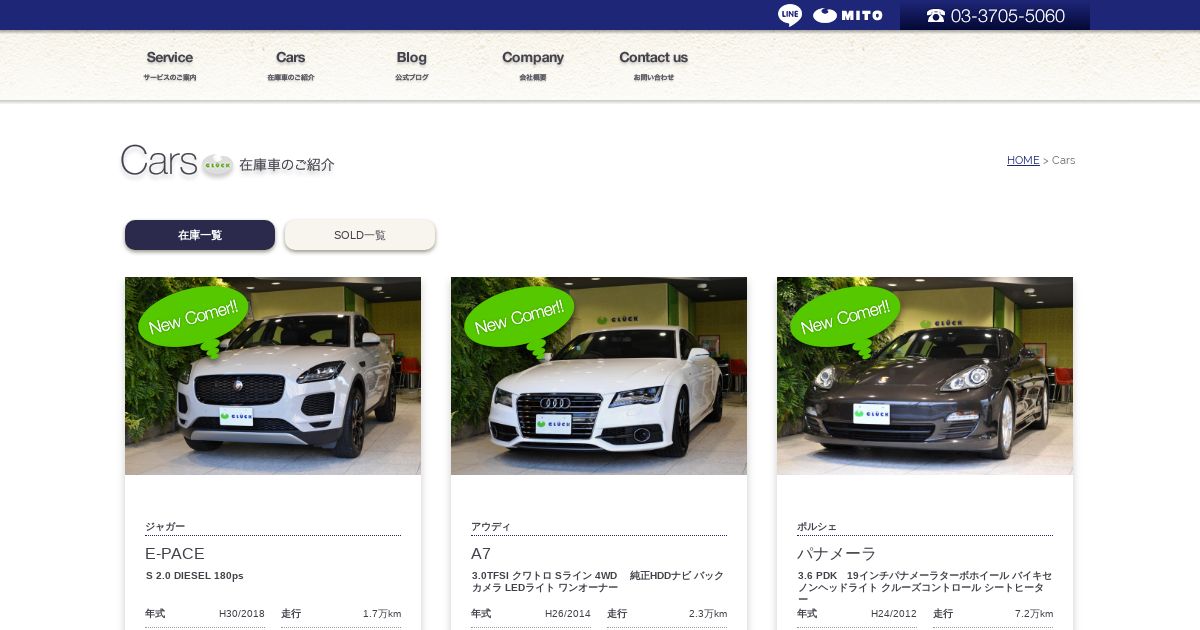Open the Porsche Panamera car photo
Viewport: 1200px width, 630px height.
pos(925,376)
